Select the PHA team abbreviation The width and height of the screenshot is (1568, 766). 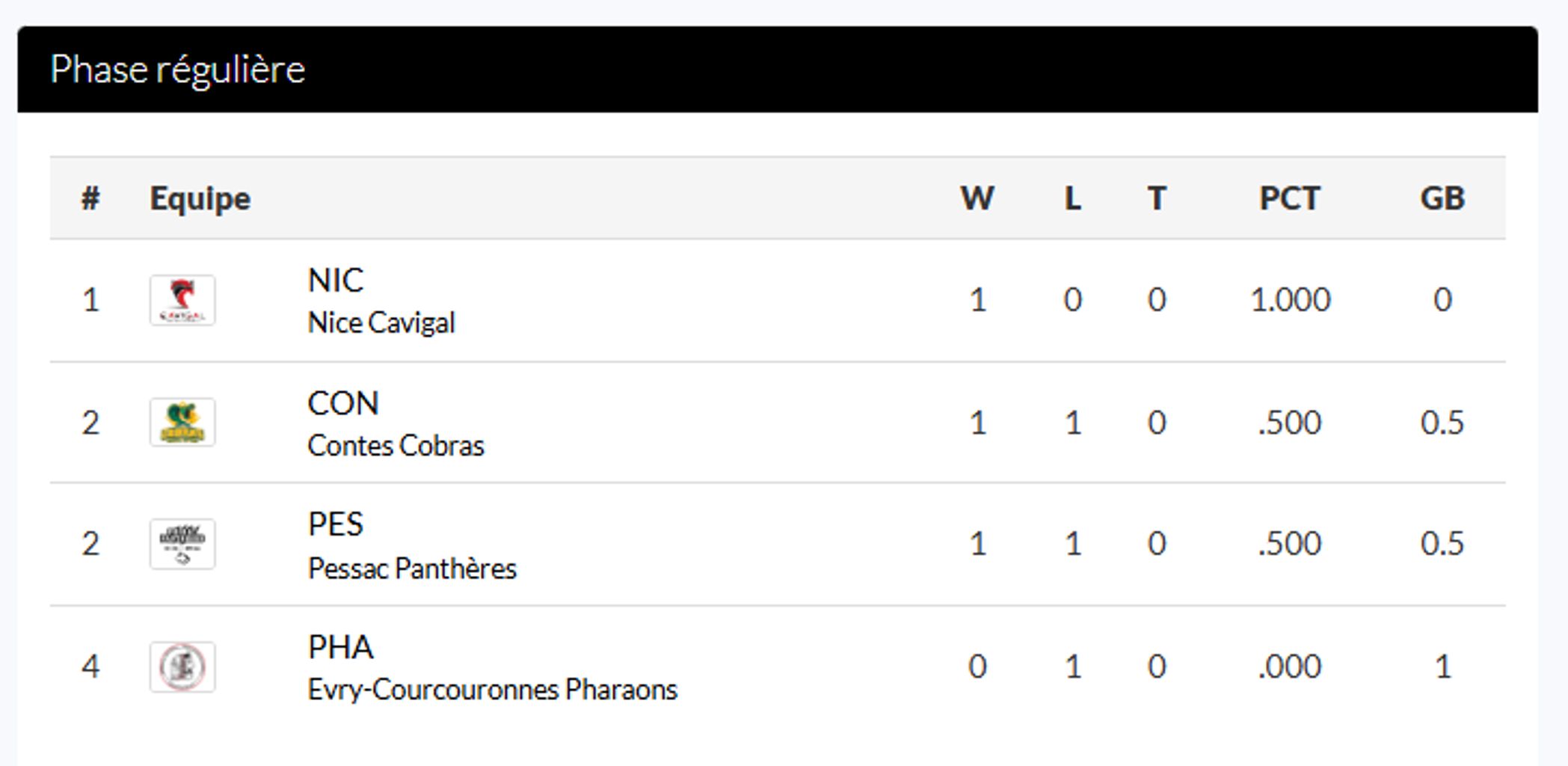point(340,647)
